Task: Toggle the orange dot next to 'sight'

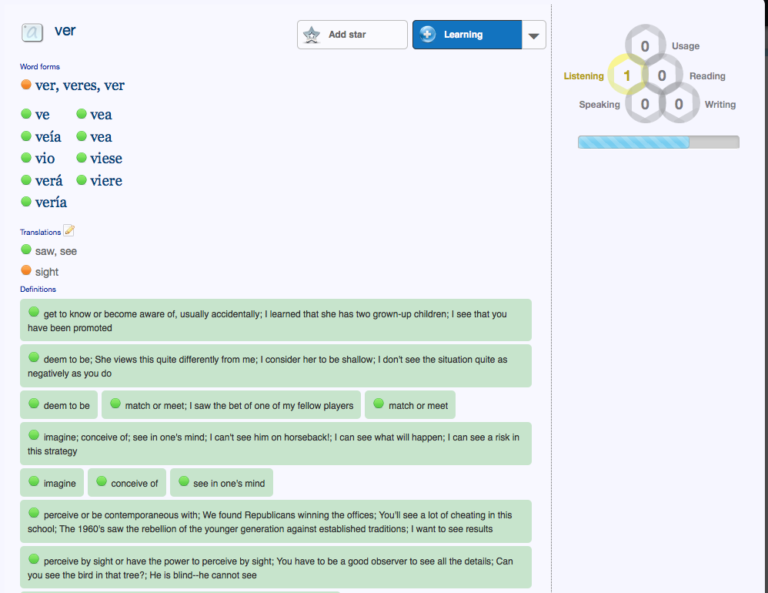Action: pos(26,271)
